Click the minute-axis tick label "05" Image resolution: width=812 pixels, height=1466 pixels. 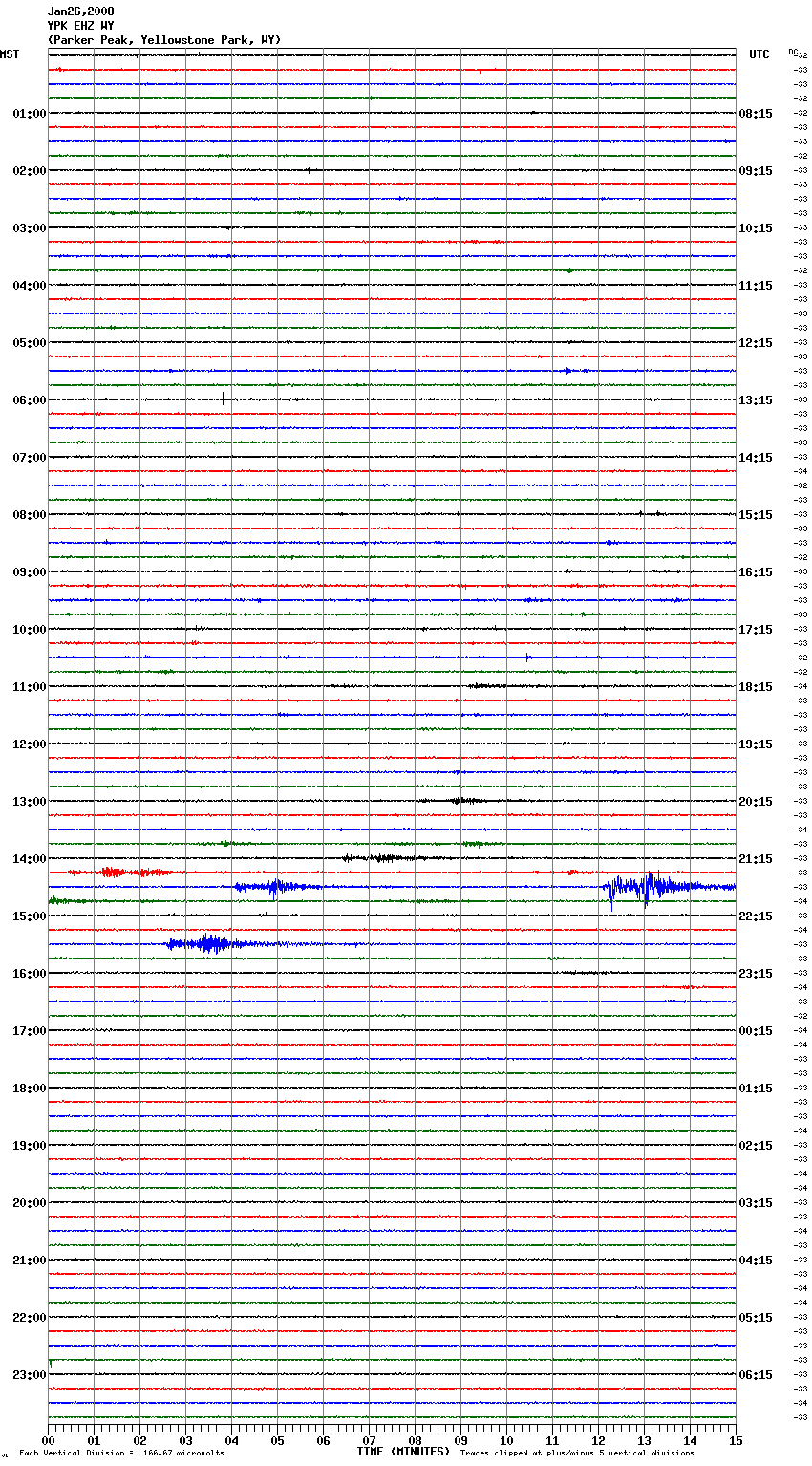[x=277, y=1440]
